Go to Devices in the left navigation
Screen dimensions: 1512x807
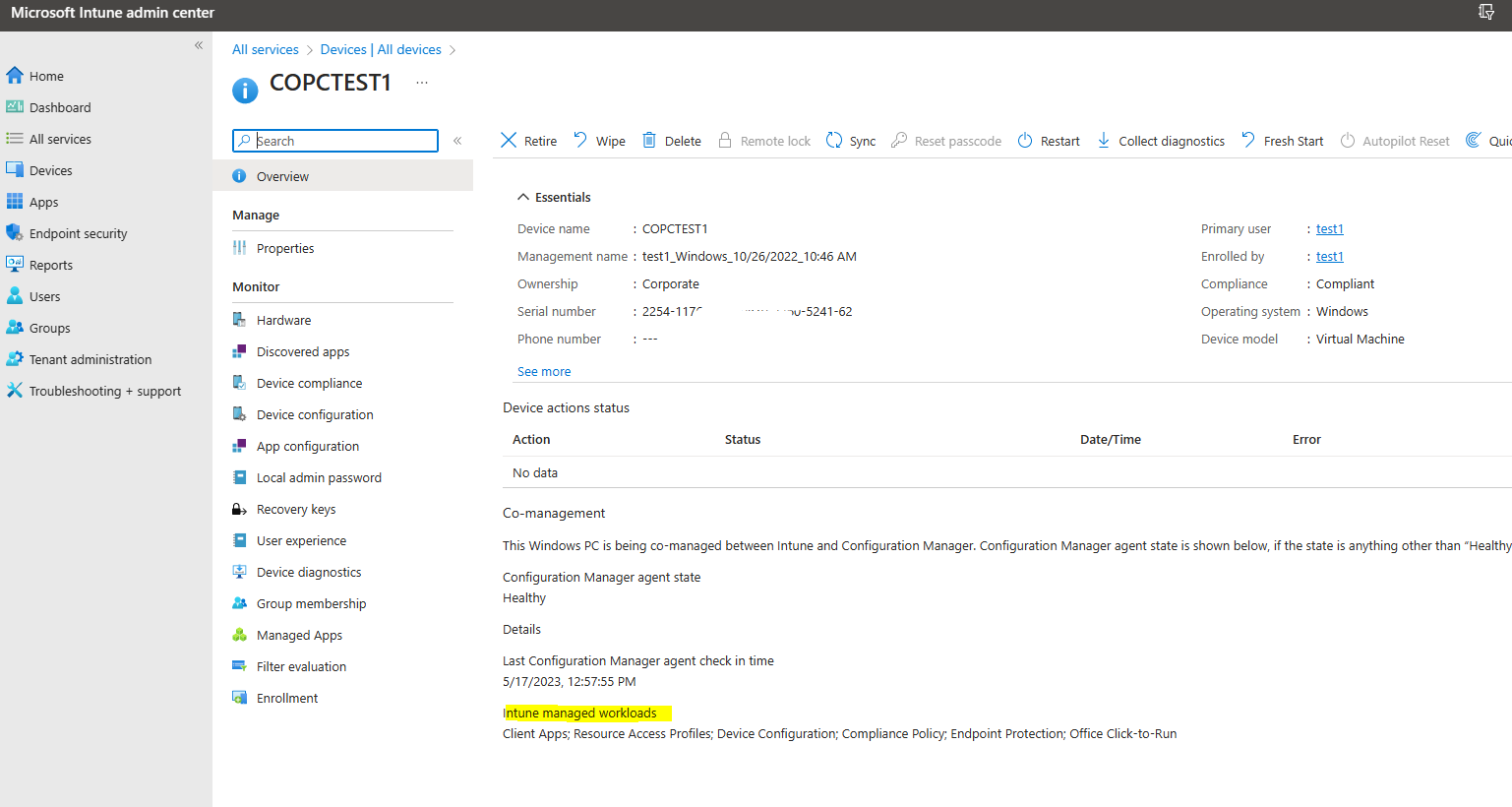(50, 170)
